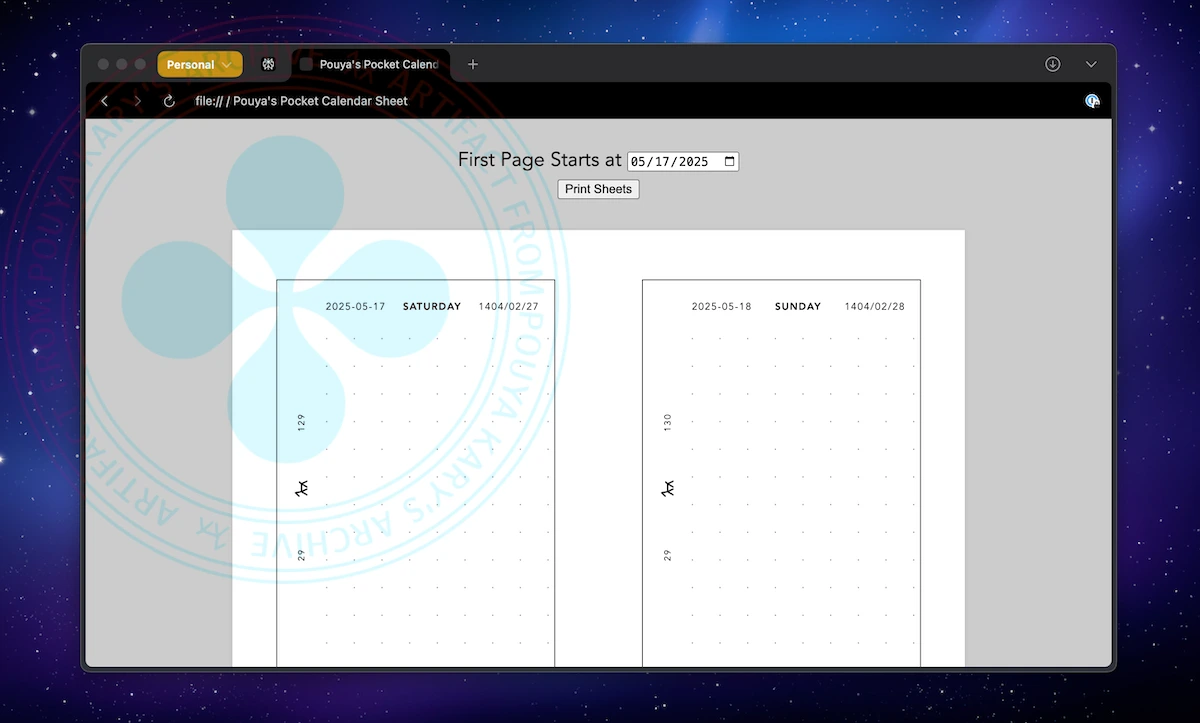Click the logo glyph on the Sunday page

point(668,488)
